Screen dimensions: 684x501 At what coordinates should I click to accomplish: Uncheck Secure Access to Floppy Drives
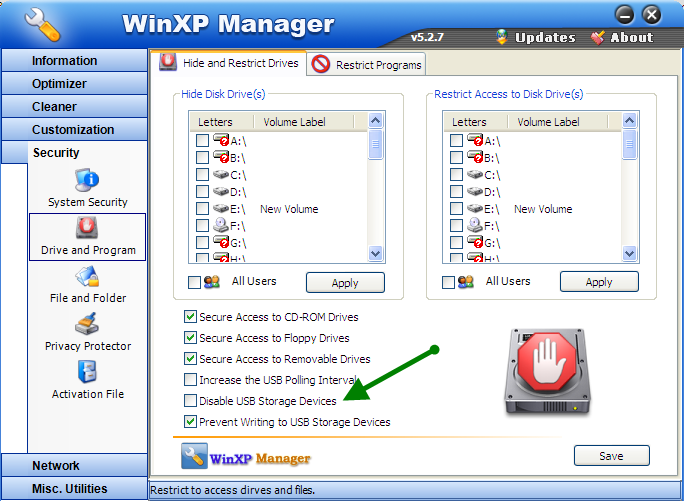coord(190,338)
